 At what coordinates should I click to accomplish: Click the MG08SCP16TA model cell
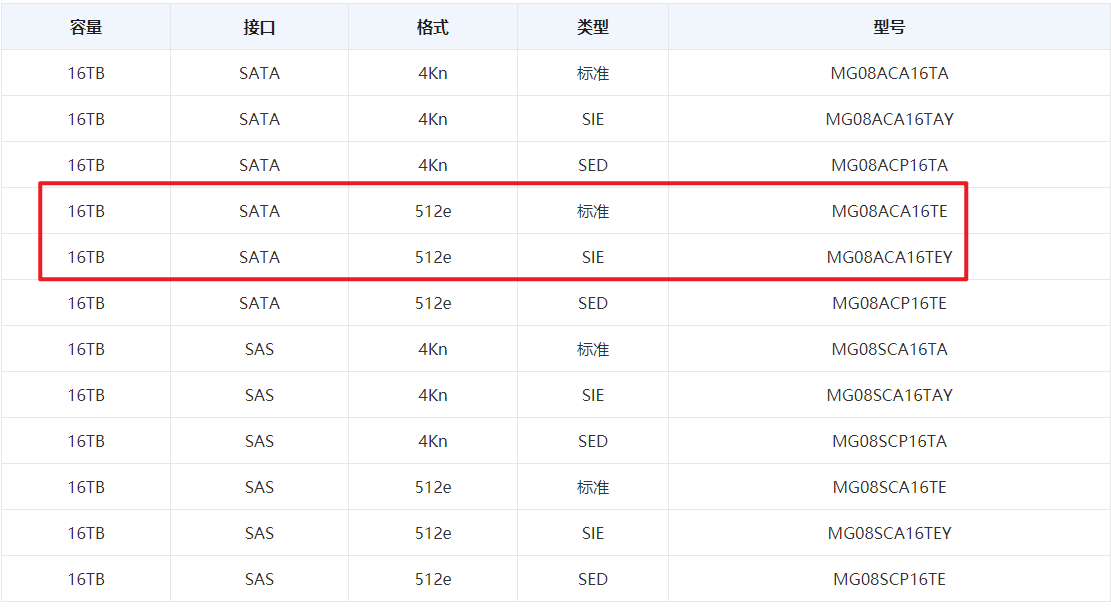pos(889,441)
